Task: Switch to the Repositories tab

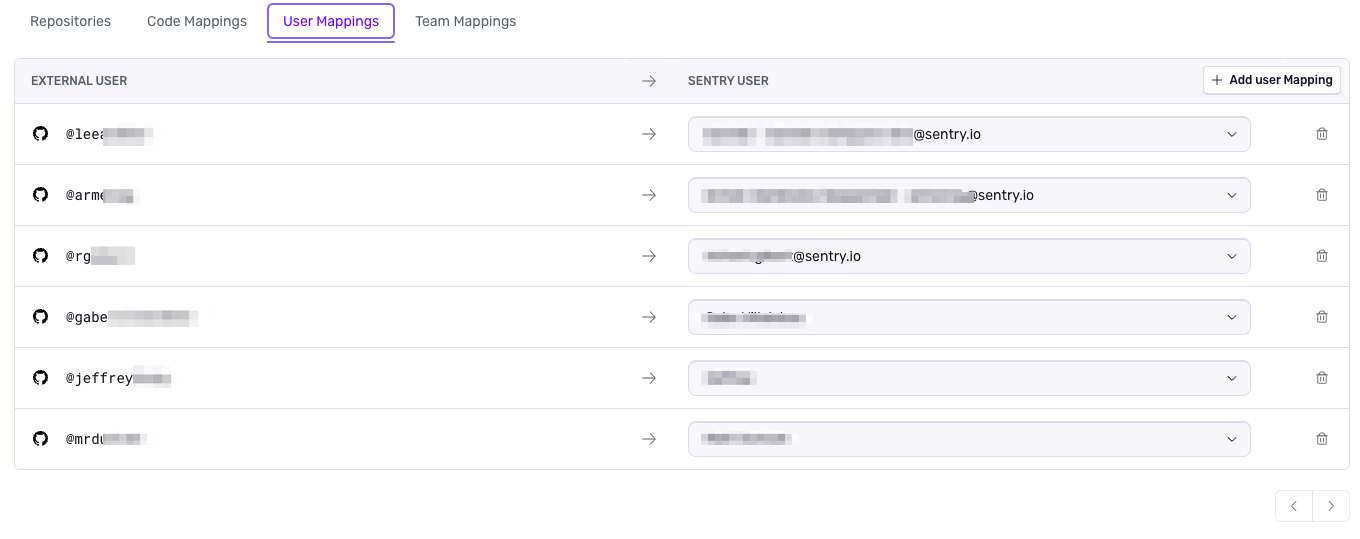Action: 71,21
